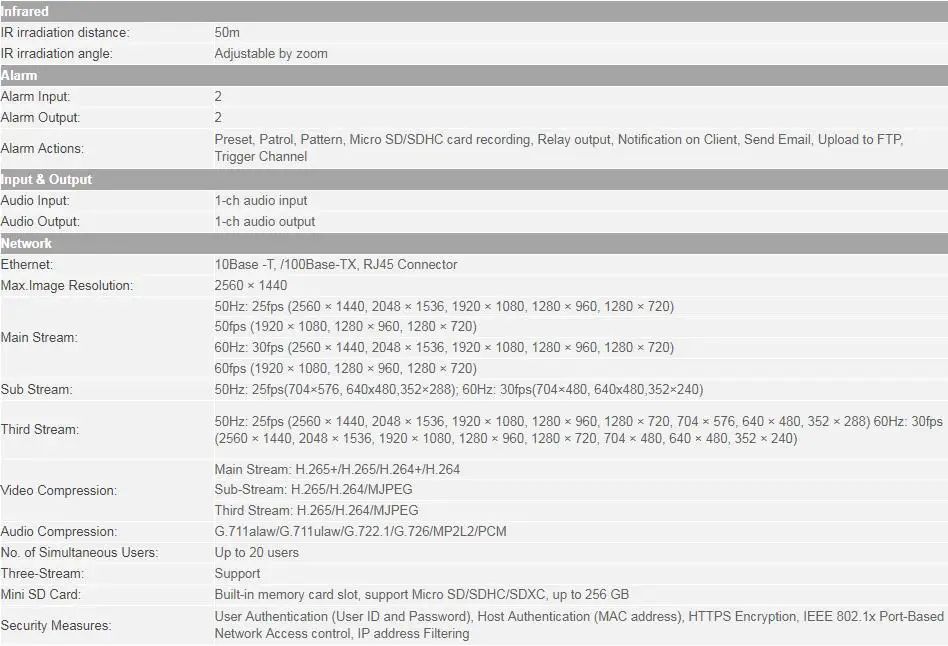The height and width of the screenshot is (646, 948).
Task: Click the 'Support' value for Three-Stream
Action: pos(237,573)
